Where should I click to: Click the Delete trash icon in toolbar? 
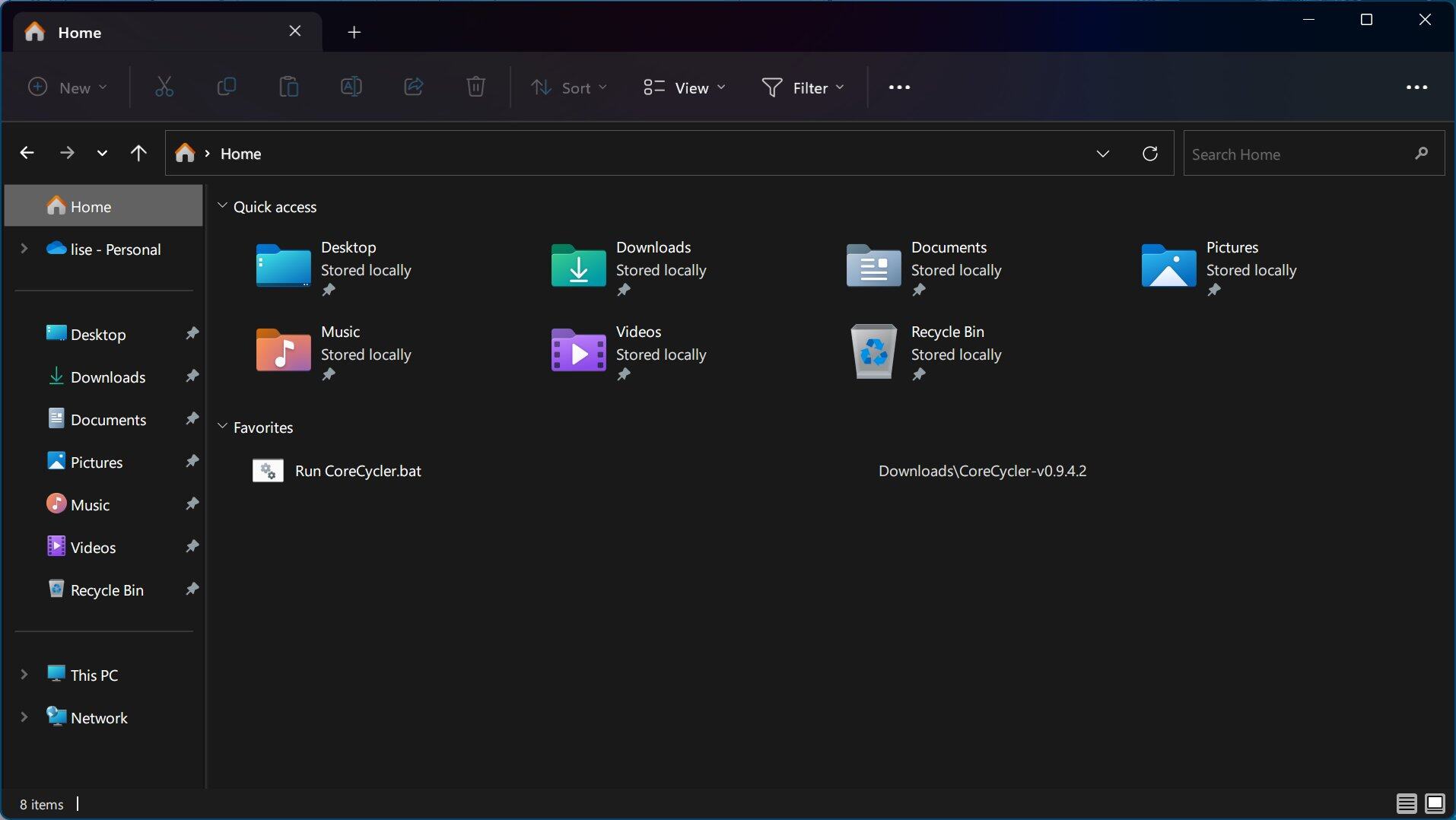(x=476, y=87)
